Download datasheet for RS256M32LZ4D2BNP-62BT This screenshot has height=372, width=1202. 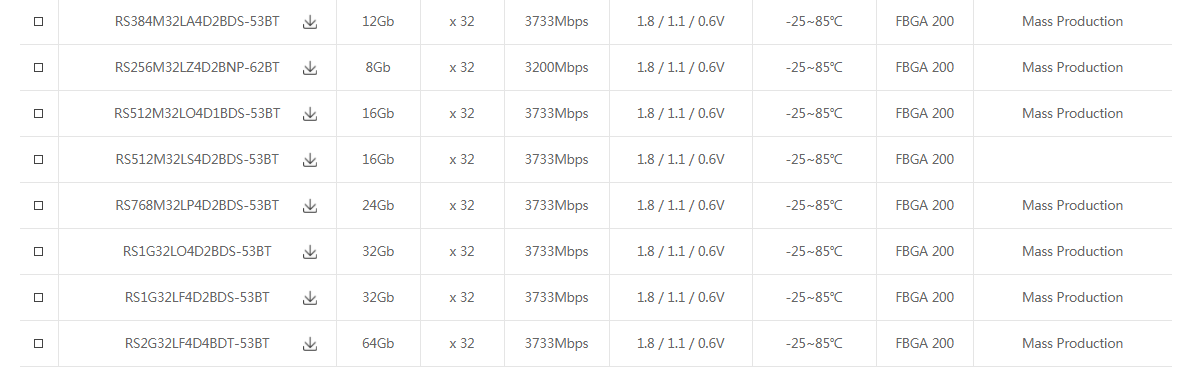[x=310, y=68]
